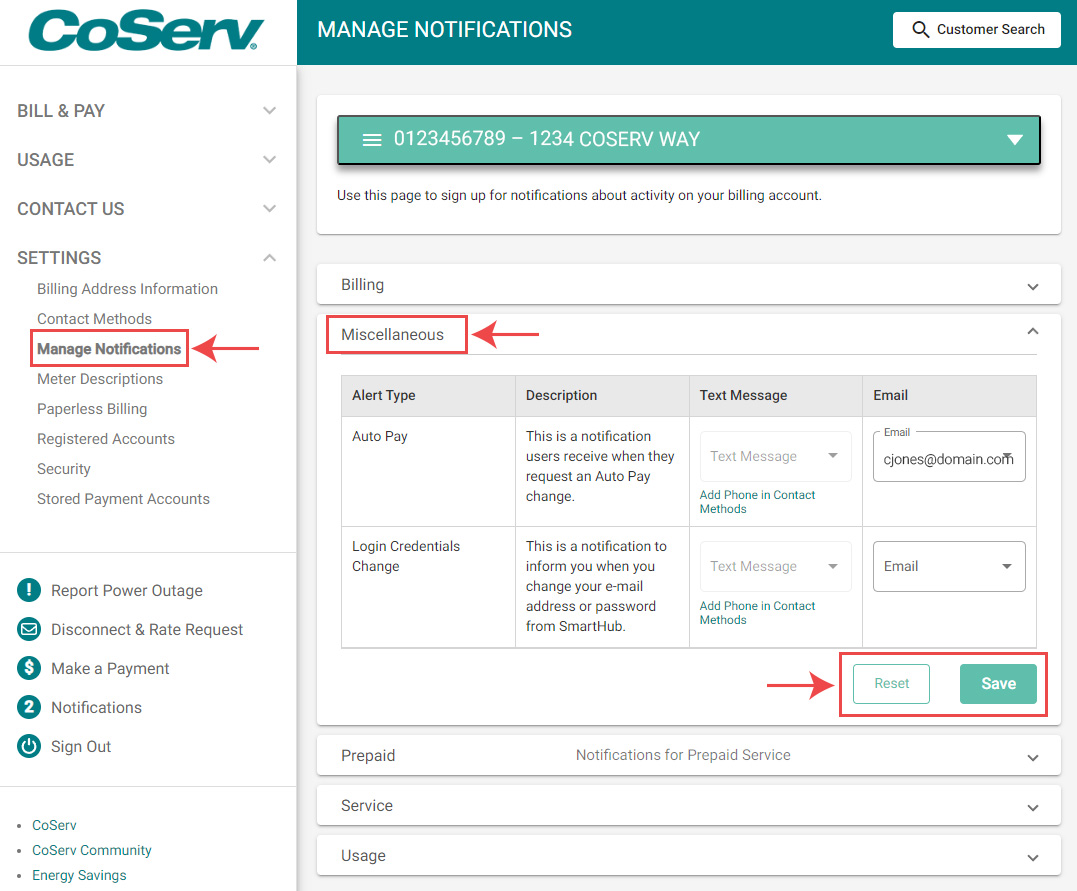The height and width of the screenshot is (891, 1077).
Task: Click the CoServ logo
Action: point(146,31)
